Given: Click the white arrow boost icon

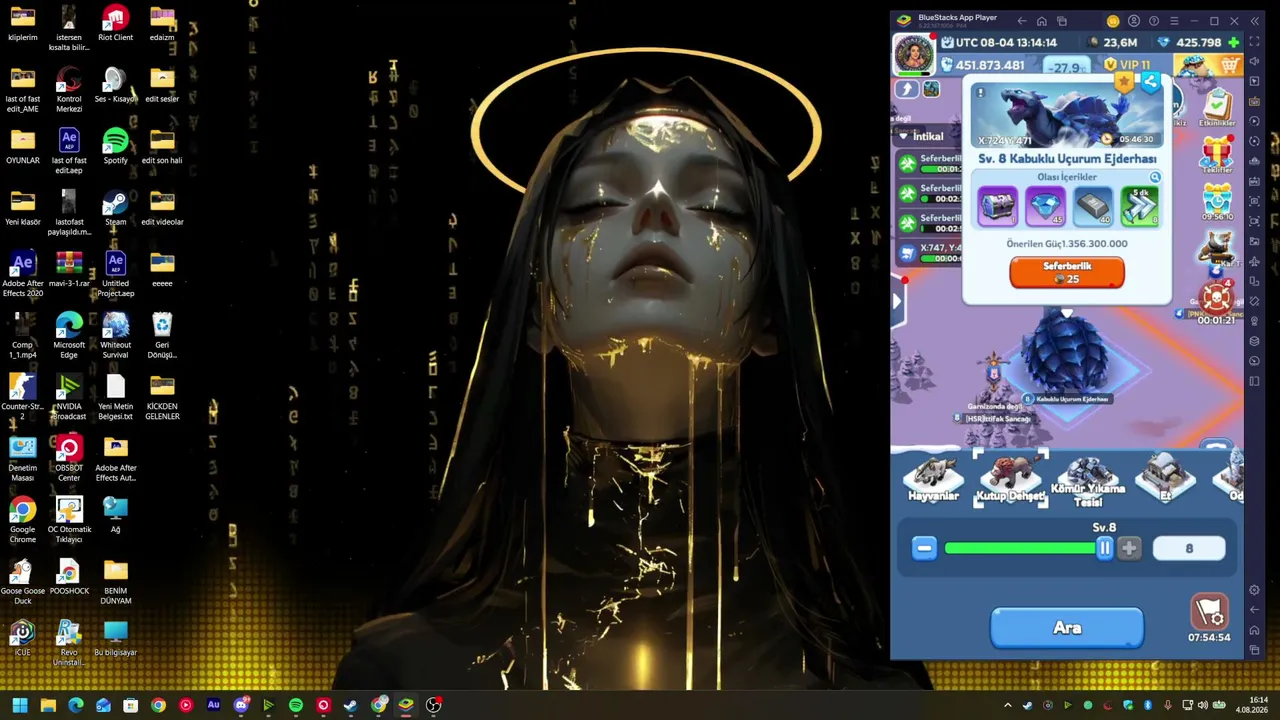Looking at the screenshot, I should click(x=907, y=89).
